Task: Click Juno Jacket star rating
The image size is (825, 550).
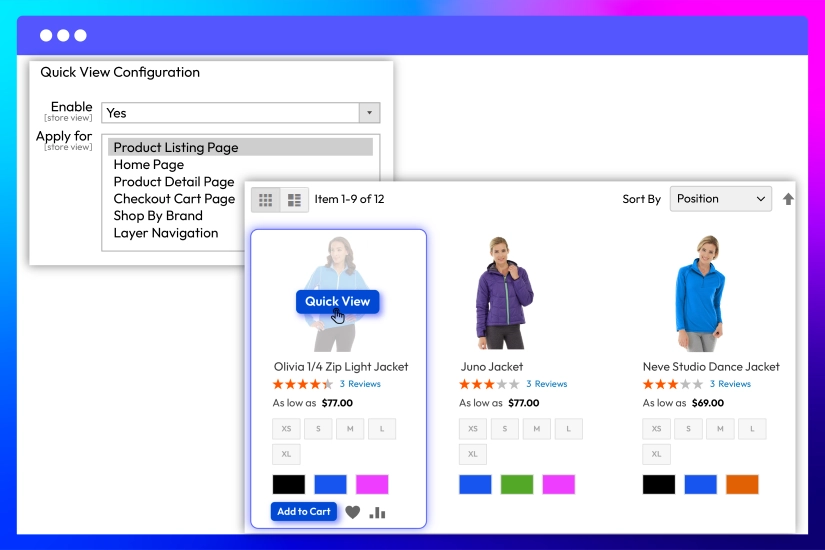Action: (489, 384)
